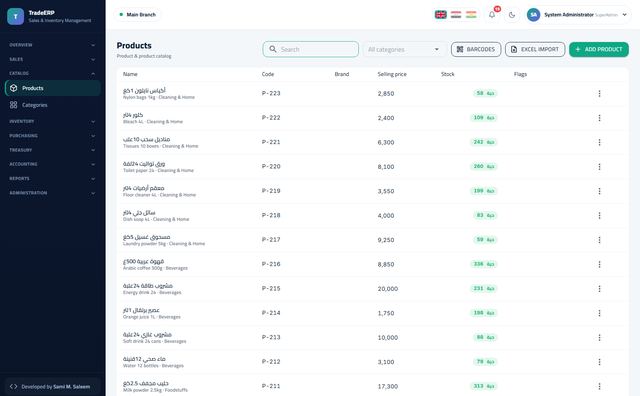Click the Excel Import button
The image size is (640, 396).
pos(535,49)
